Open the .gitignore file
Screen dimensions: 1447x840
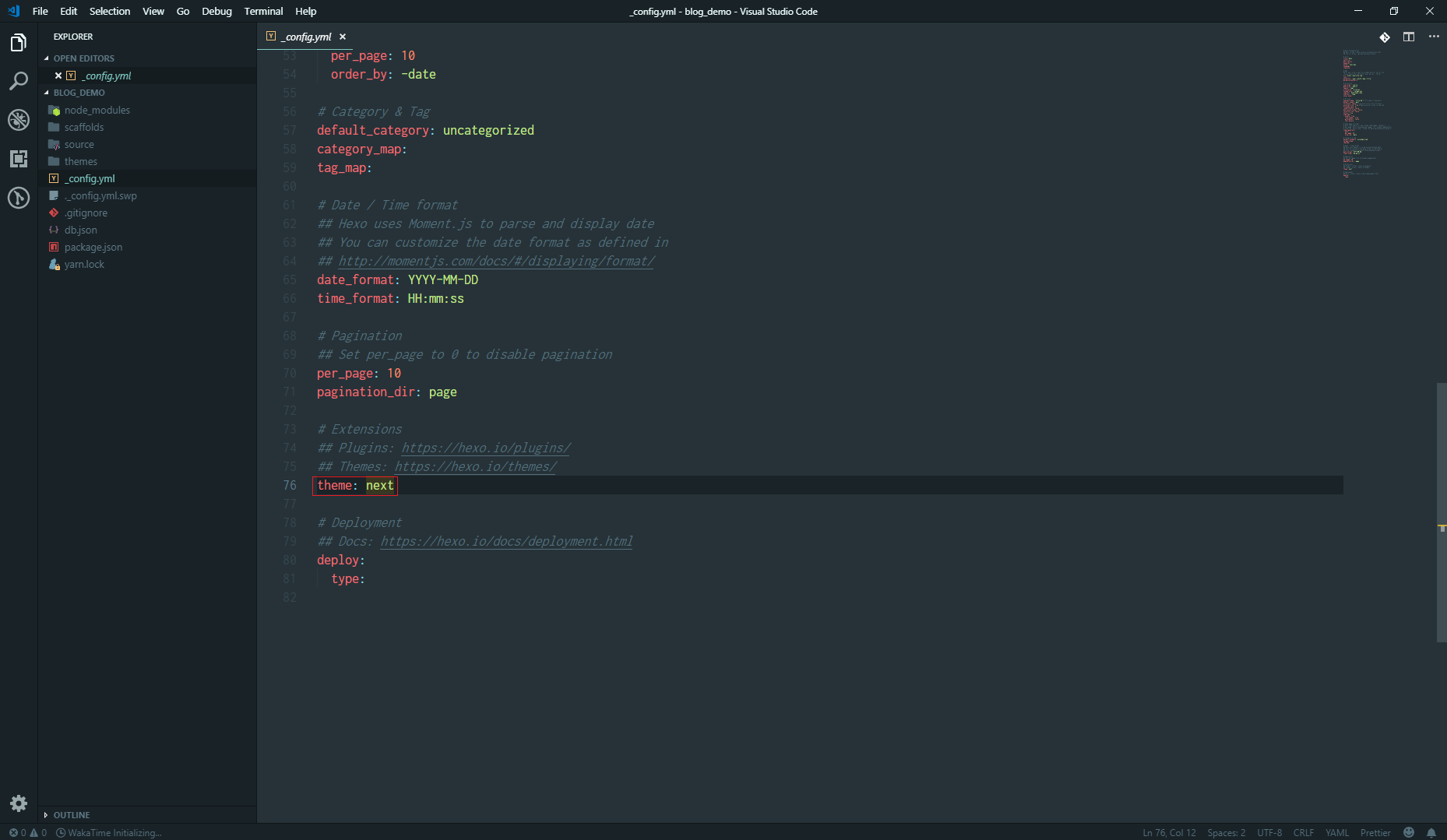(86, 213)
